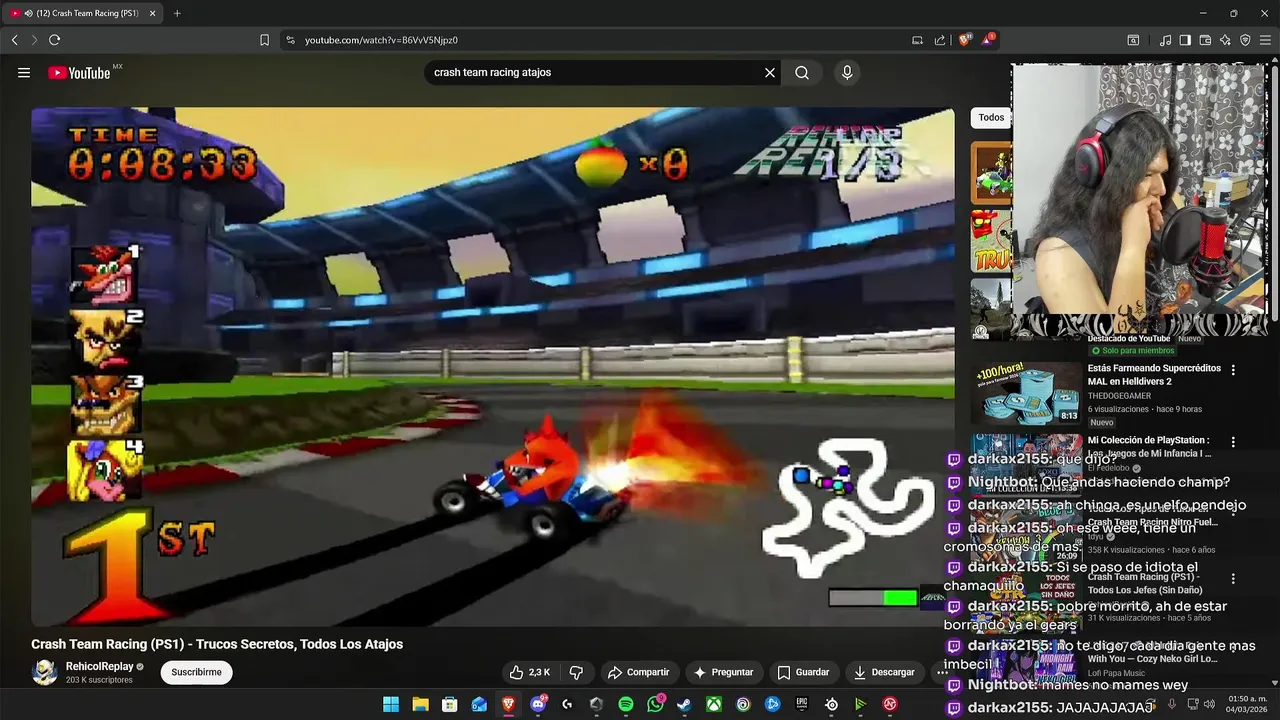Open the Brave VPN shield icon
Screen dimensions: 1280x720
(1245, 40)
